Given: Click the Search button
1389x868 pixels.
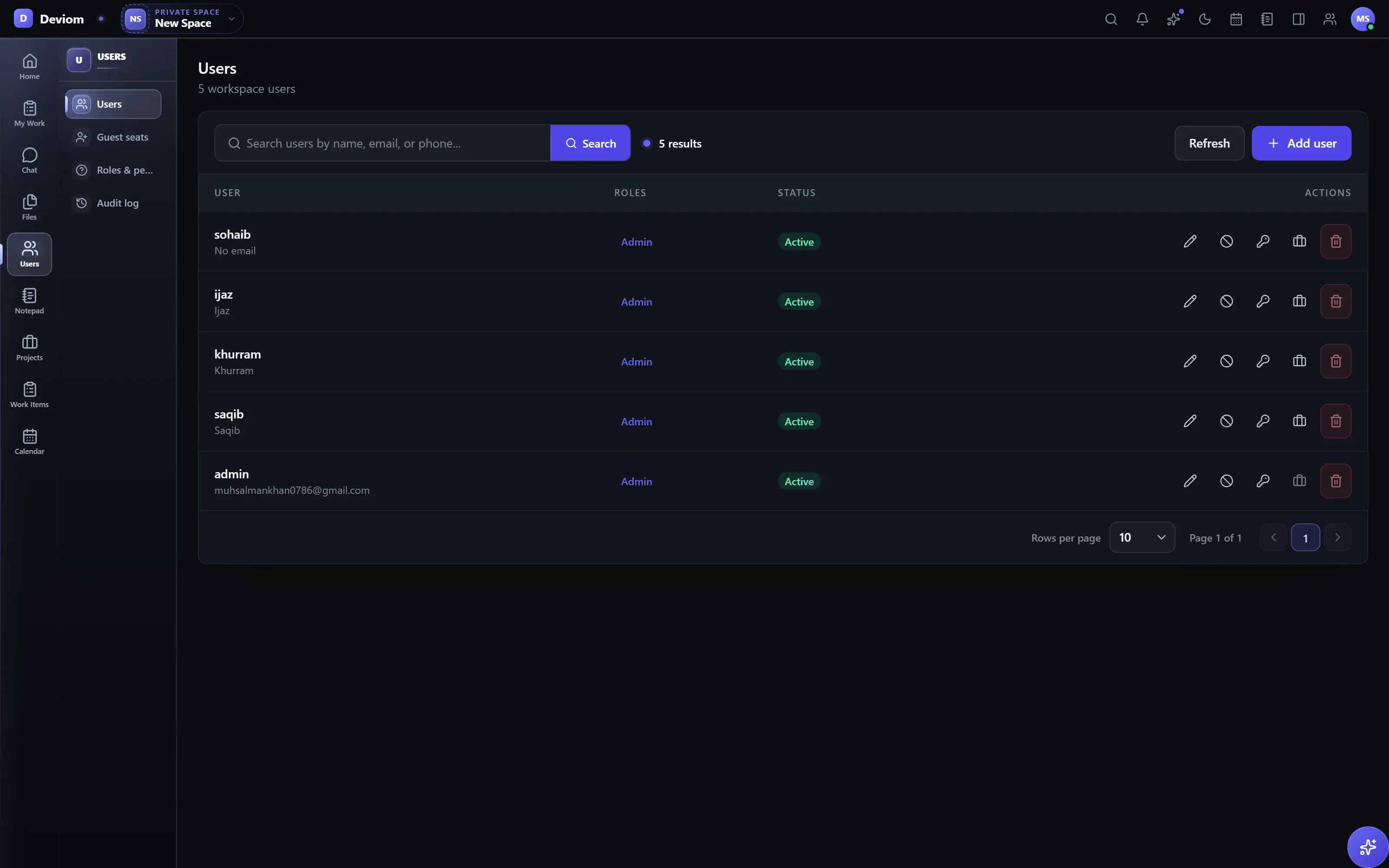Looking at the screenshot, I should click(x=590, y=143).
